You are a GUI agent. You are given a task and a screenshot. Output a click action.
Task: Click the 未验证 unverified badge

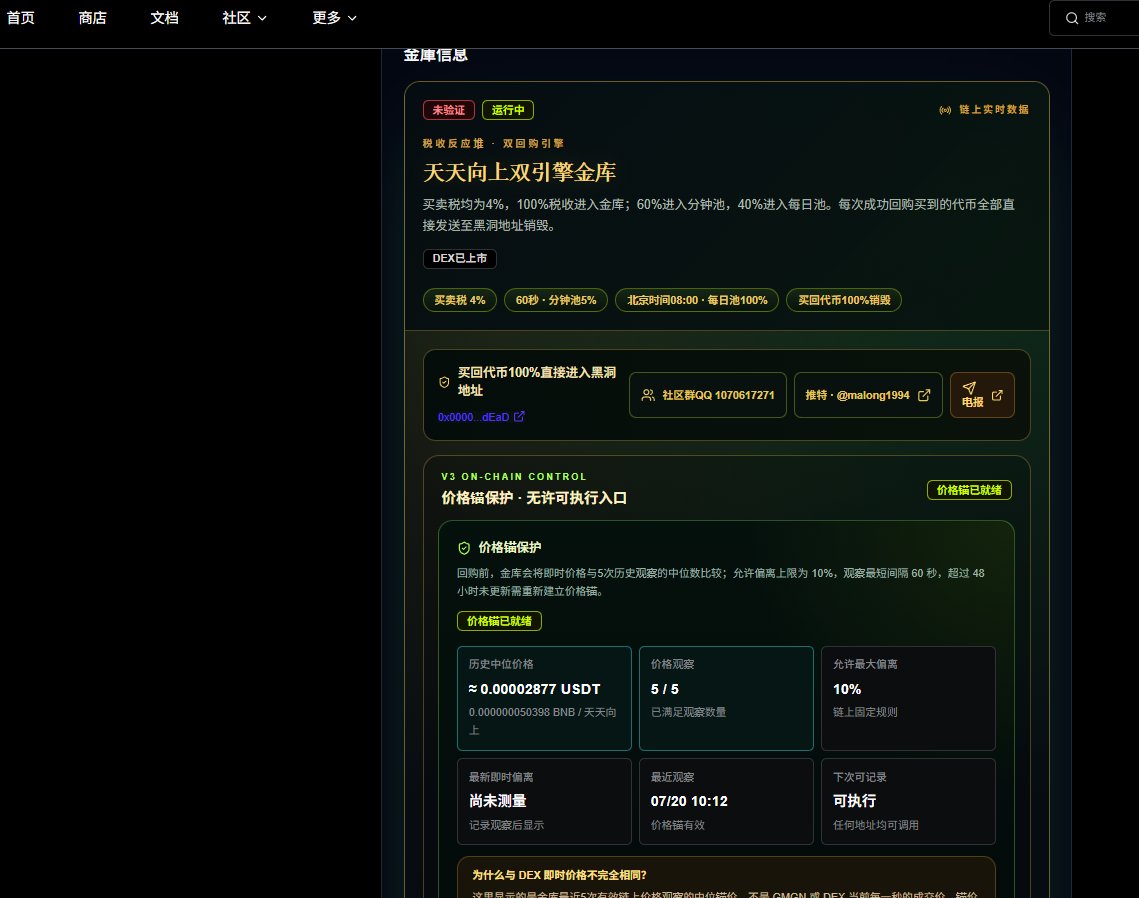click(x=448, y=110)
